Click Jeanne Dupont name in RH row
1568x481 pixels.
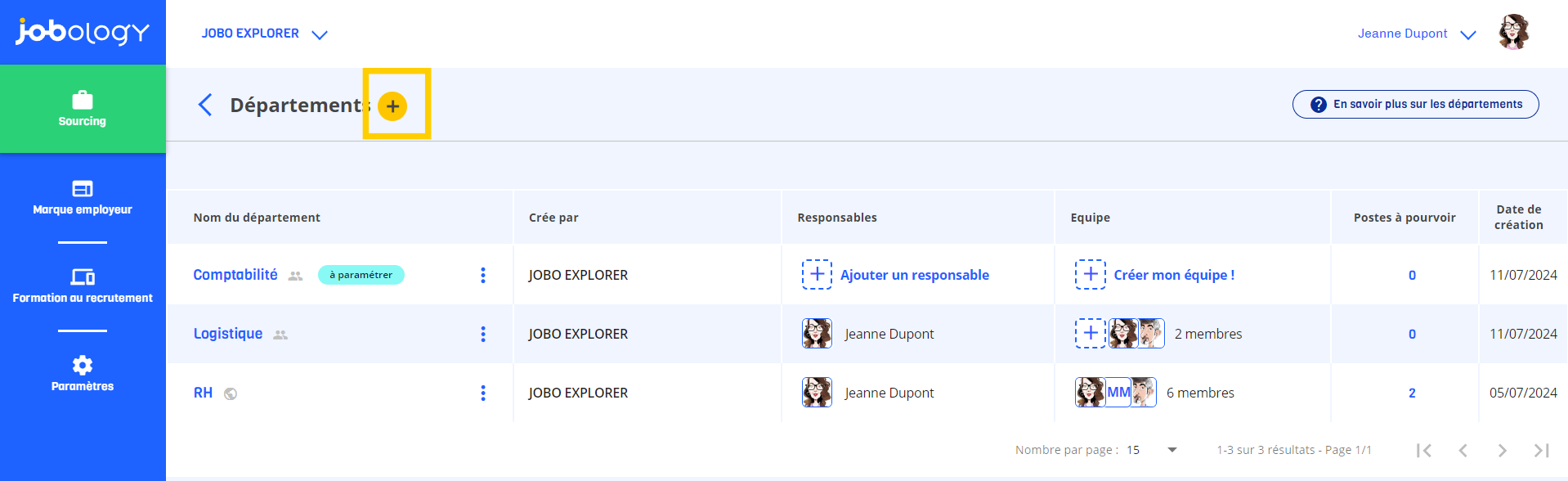pyautogui.click(x=889, y=393)
